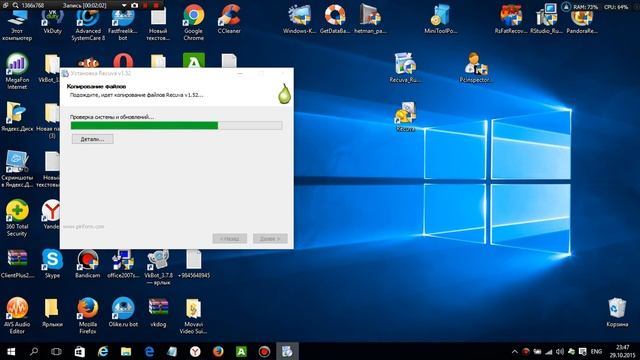Select the +9845648945 file icon
Screen dimensions: 640x360
tap(193, 263)
